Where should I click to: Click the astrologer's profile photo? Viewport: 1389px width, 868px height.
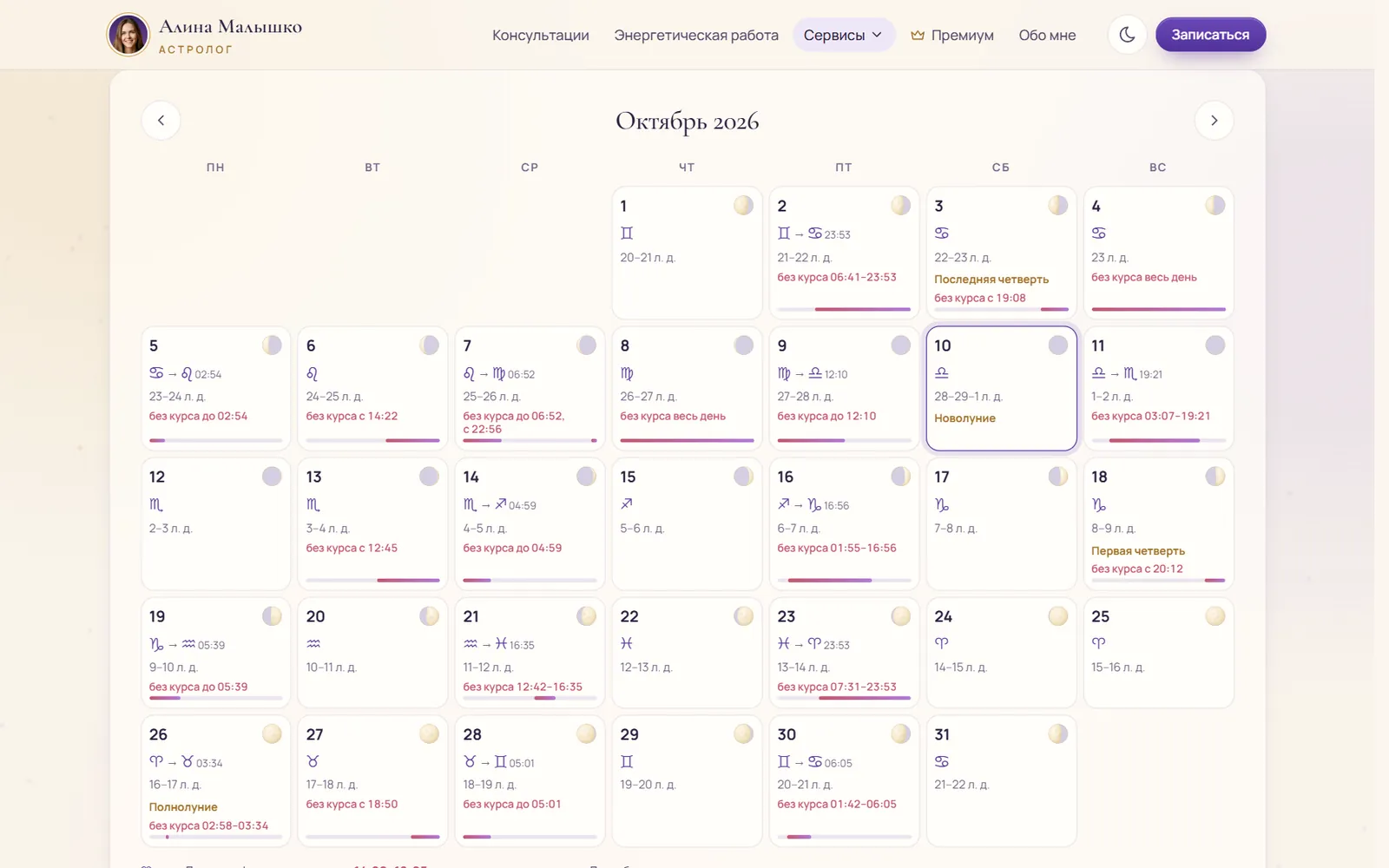pyautogui.click(x=128, y=35)
